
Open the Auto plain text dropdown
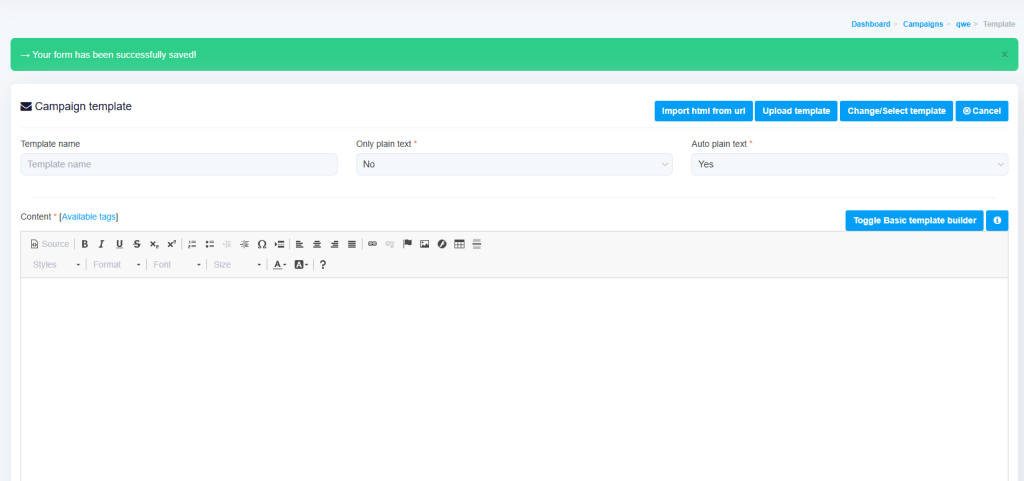(849, 164)
